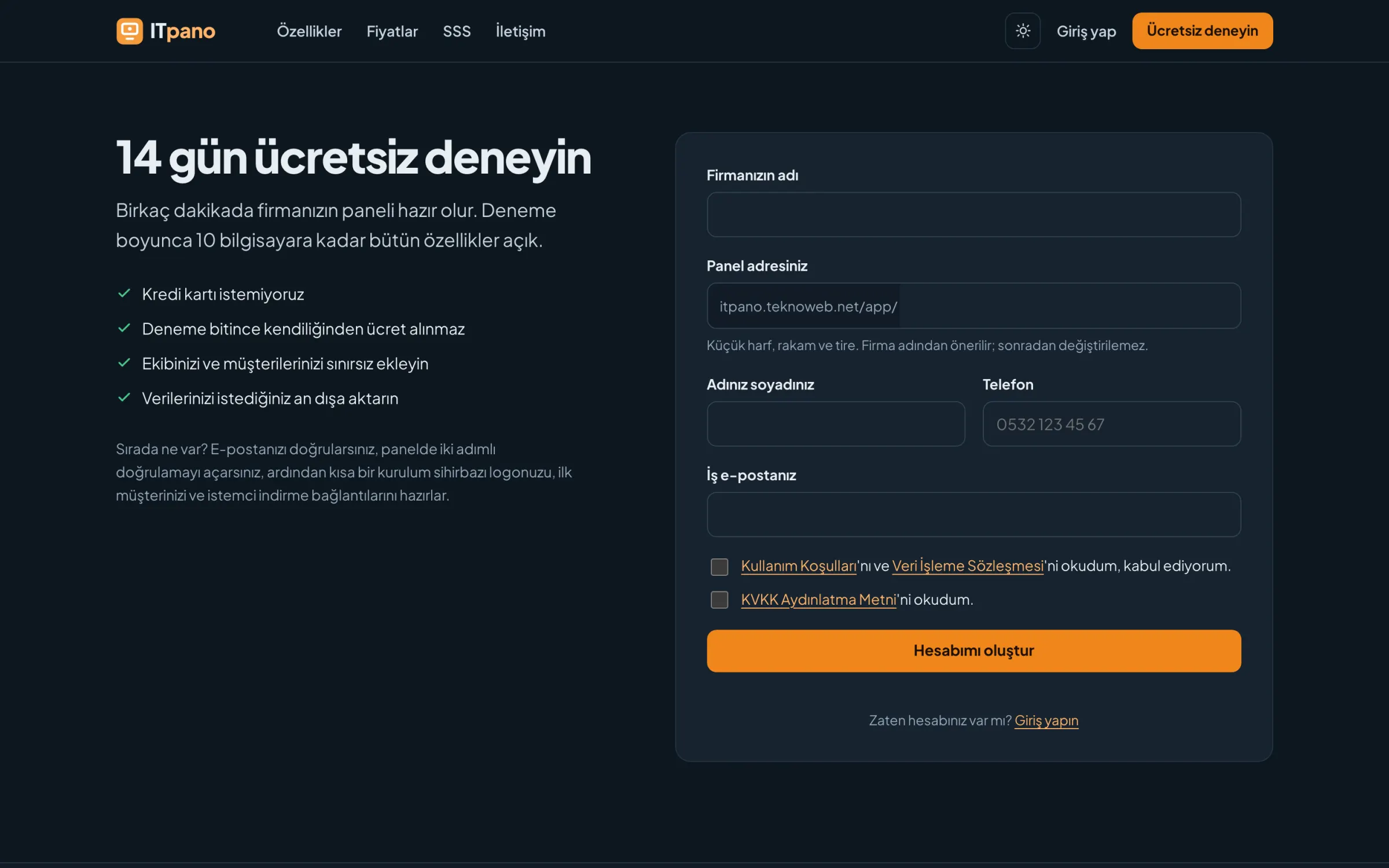The width and height of the screenshot is (1389, 868).
Task: Click the 'Küçük harf, rakam ve tire' hint
Action: (927, 345)
